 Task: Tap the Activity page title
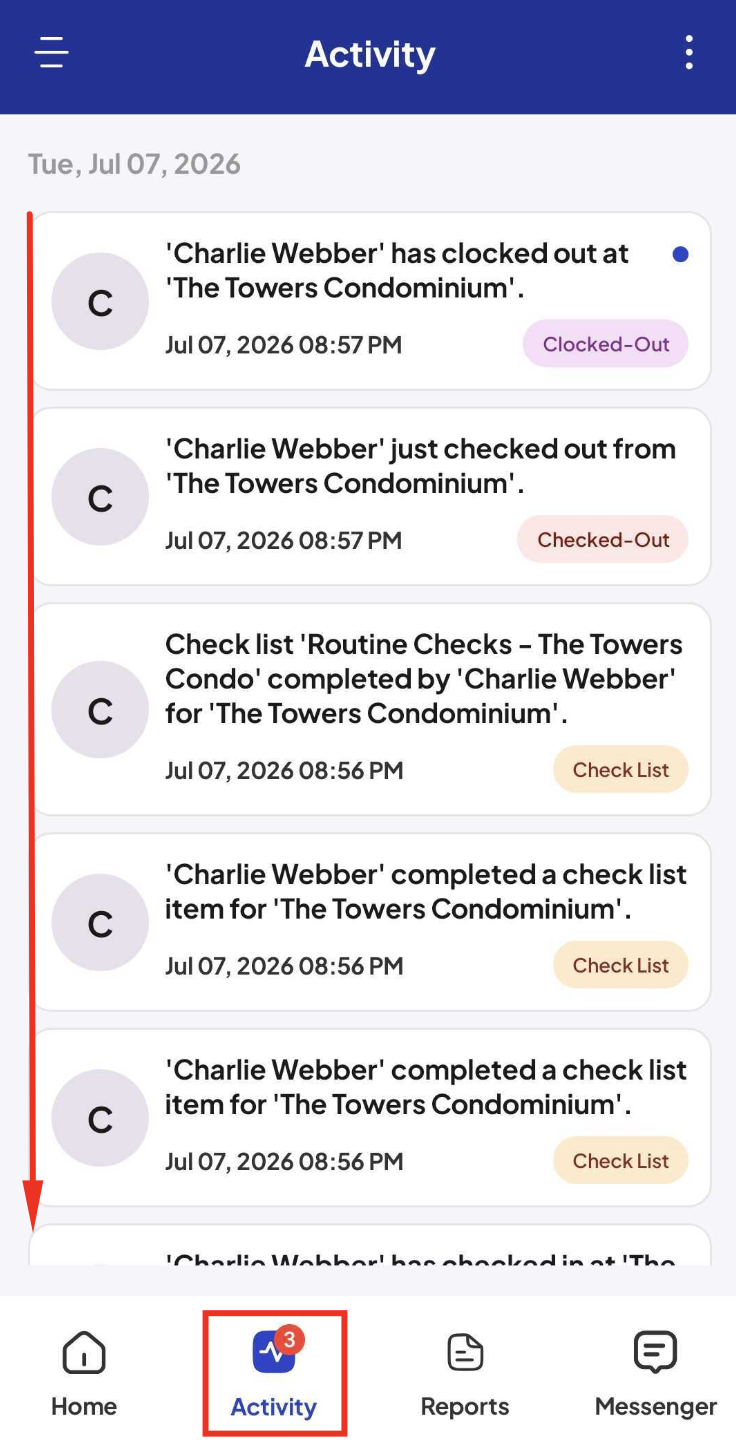coord(370,54)
